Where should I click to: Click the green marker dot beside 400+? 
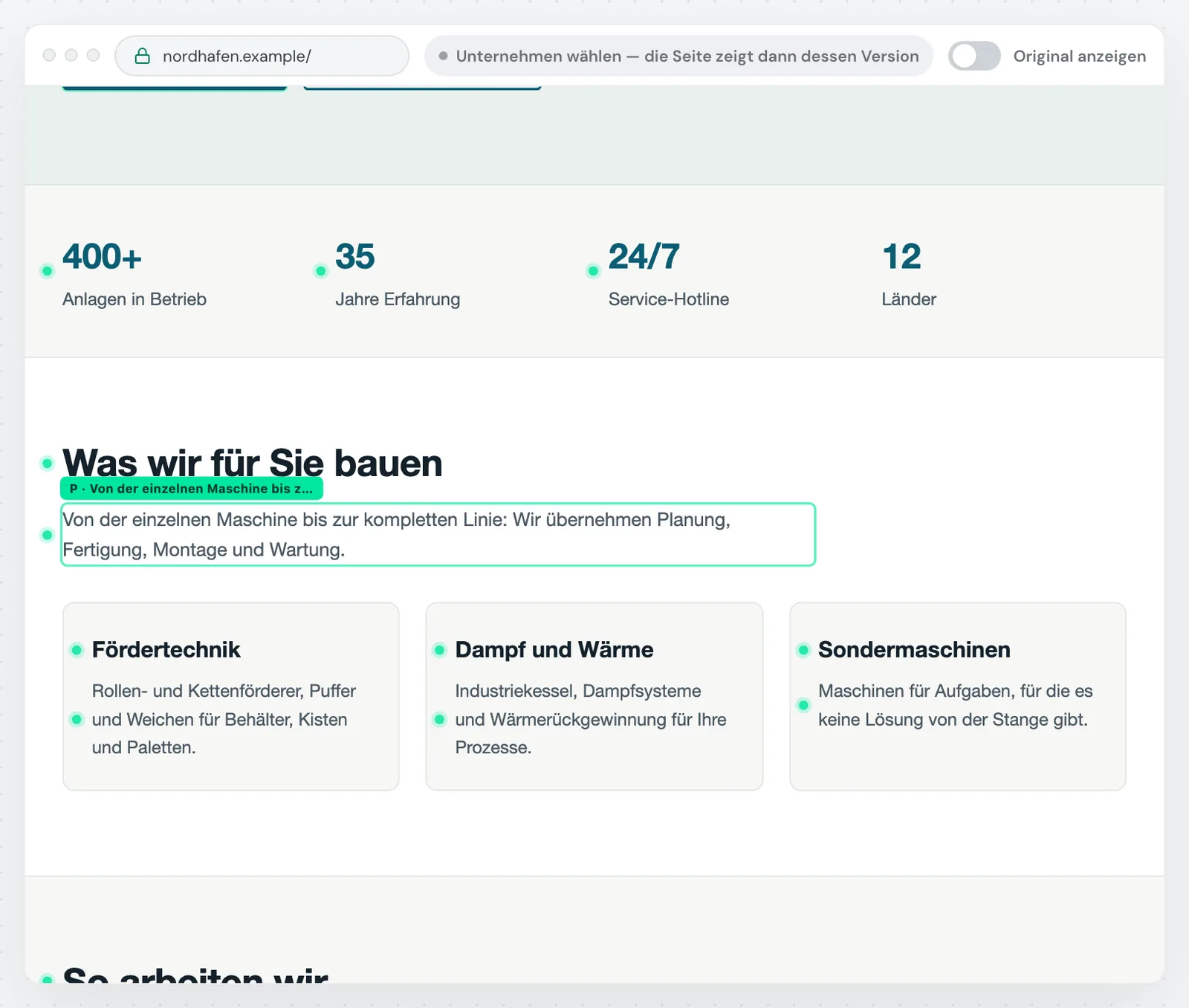(48, 271)
